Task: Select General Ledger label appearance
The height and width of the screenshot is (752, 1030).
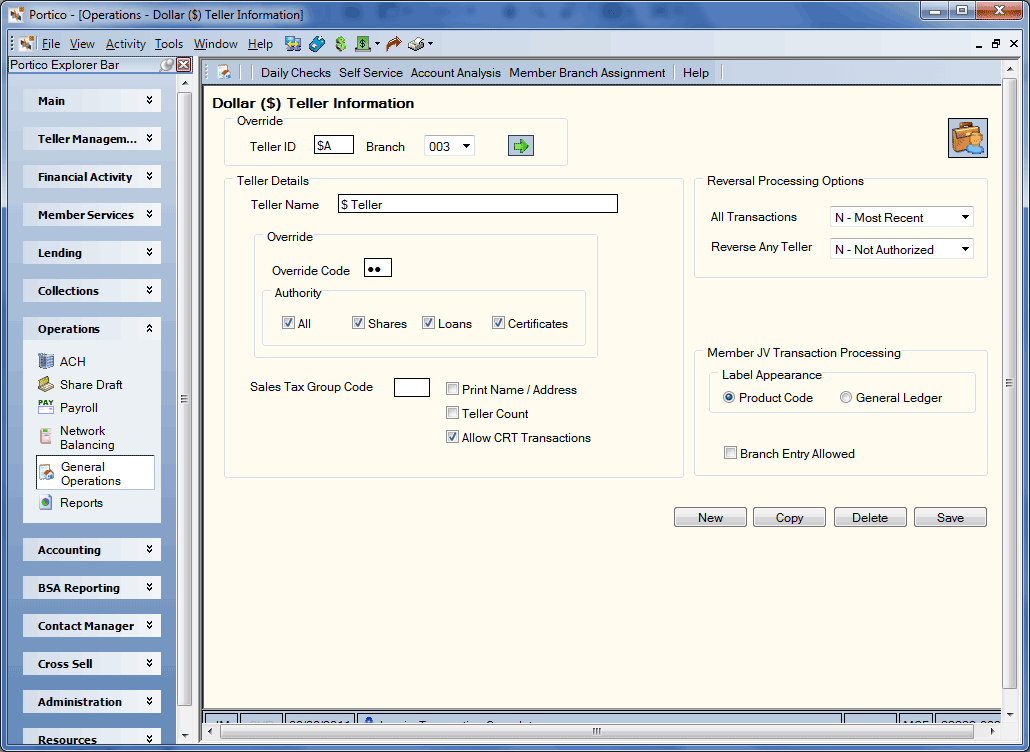Action: 846,397
